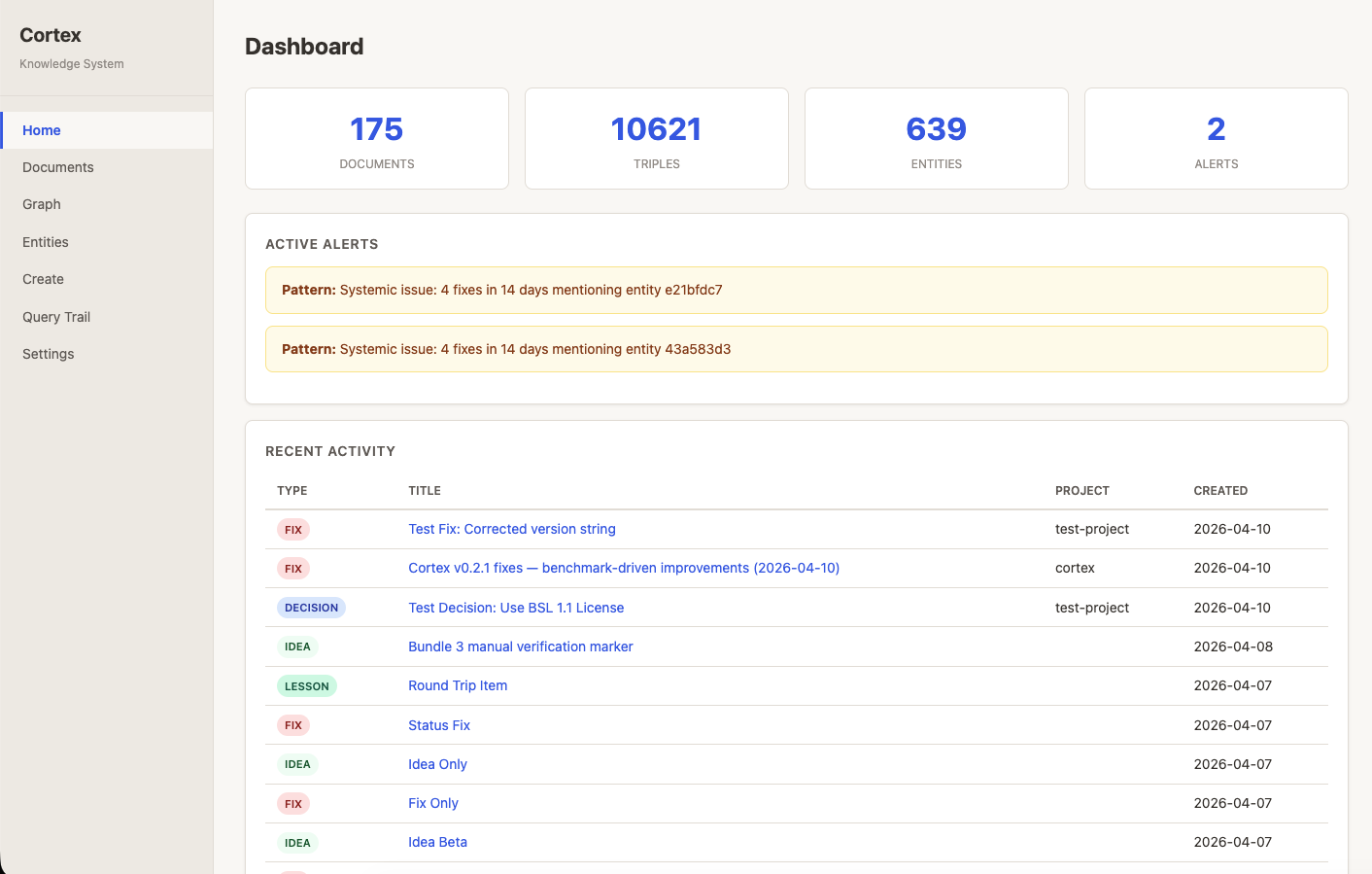Click the alert mentioning entity e21bfdc7

(x=797, y=290)
